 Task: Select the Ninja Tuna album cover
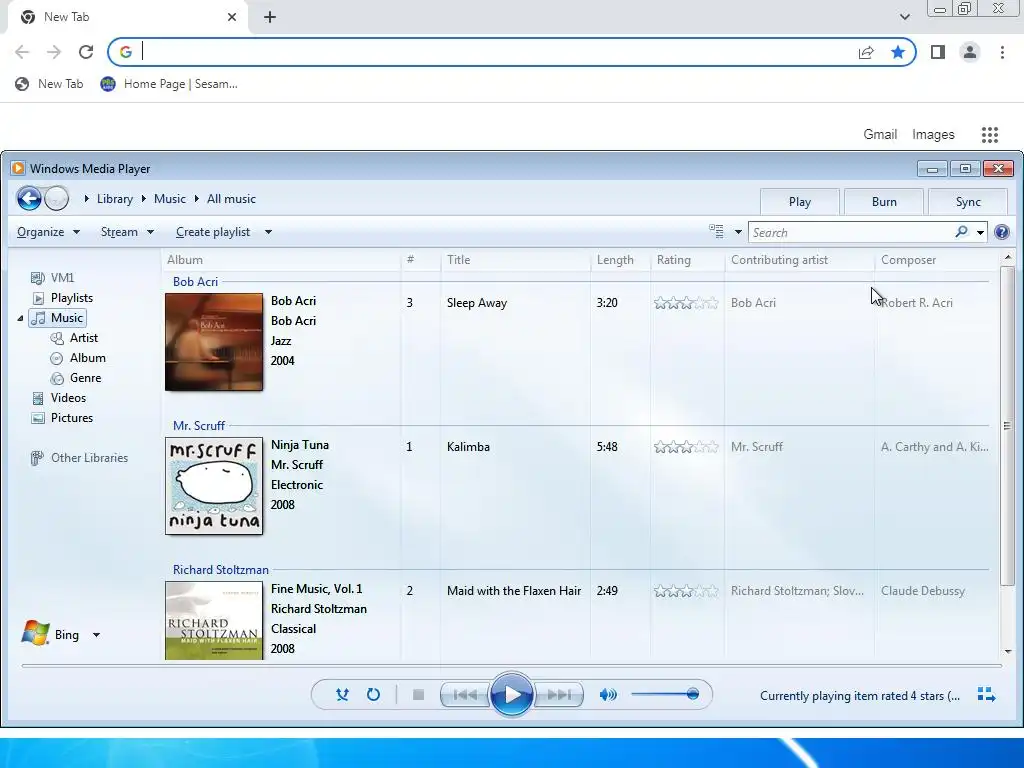point(214,486)
